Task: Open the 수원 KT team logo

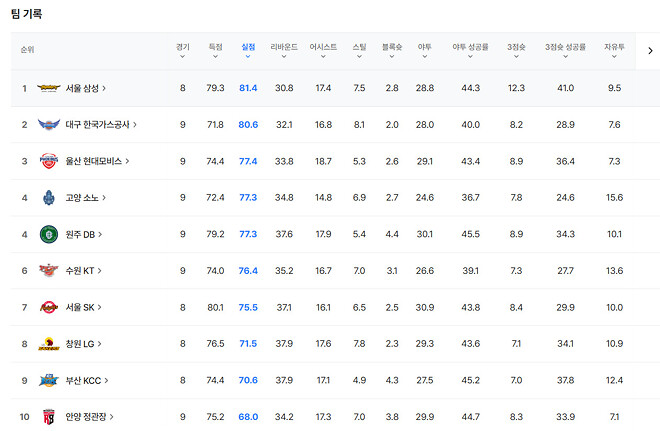Action: [49, 271]
